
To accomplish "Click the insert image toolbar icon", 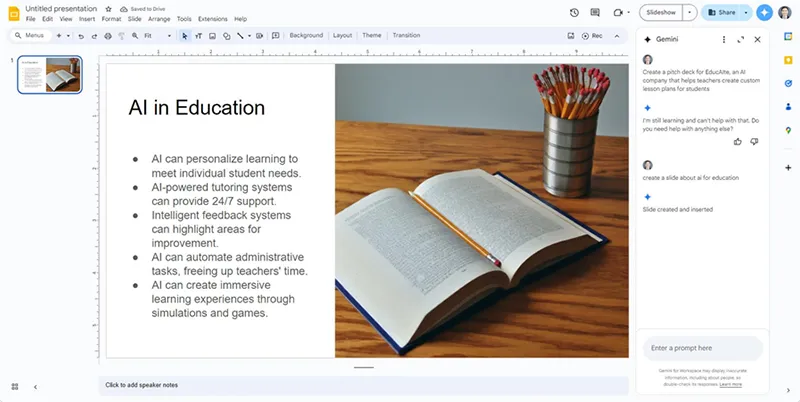I will click(x=212, y=35).
